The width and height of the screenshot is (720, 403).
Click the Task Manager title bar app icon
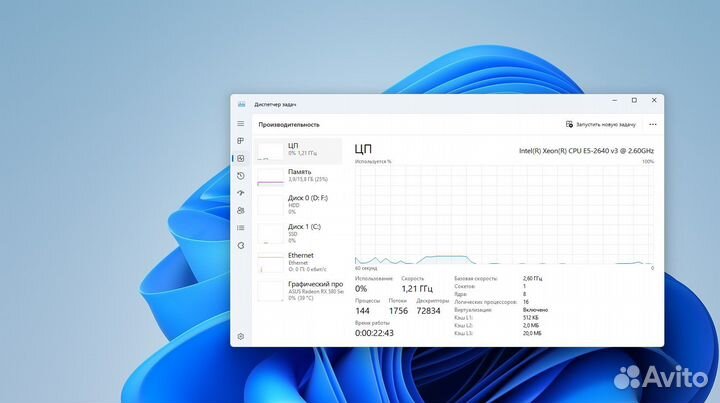tap(241, 104)
